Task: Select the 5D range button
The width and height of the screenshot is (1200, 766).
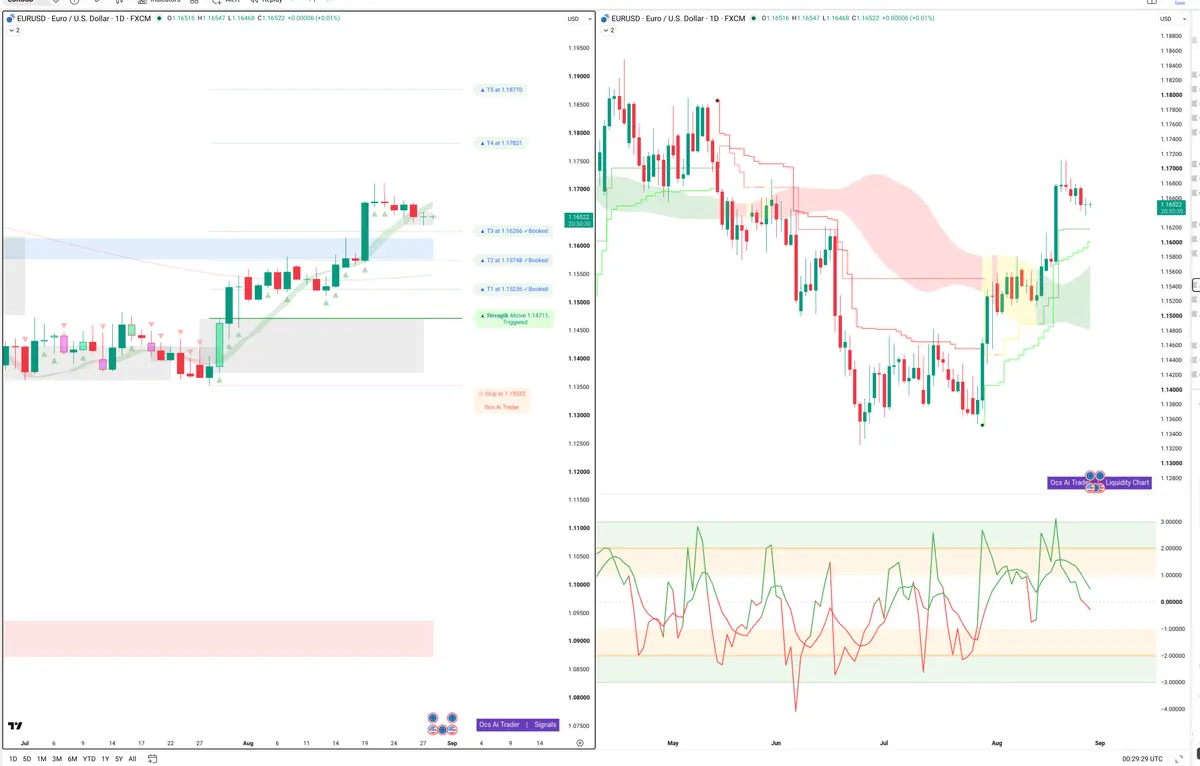Action: (27, 759)
